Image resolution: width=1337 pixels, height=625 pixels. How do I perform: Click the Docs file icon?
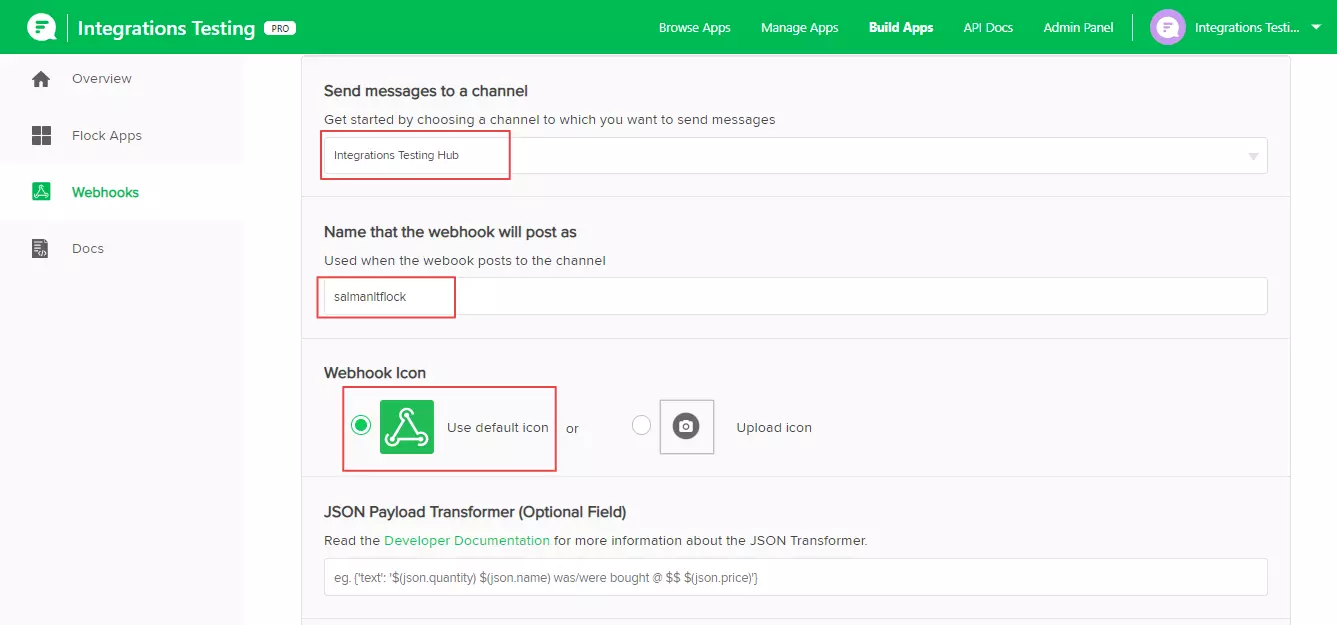point(41,249)
